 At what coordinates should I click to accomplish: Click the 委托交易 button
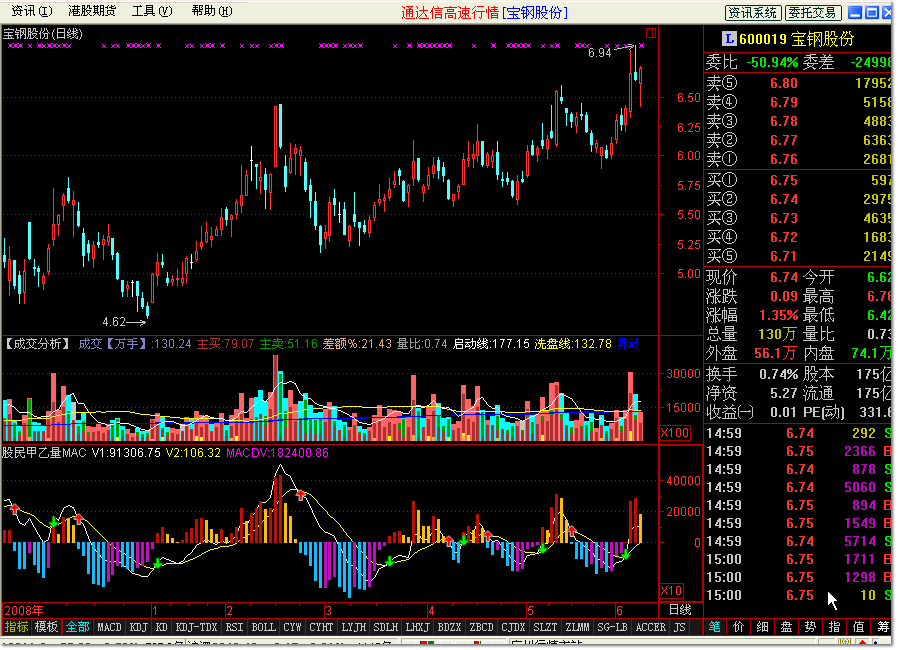pos(813,13)
